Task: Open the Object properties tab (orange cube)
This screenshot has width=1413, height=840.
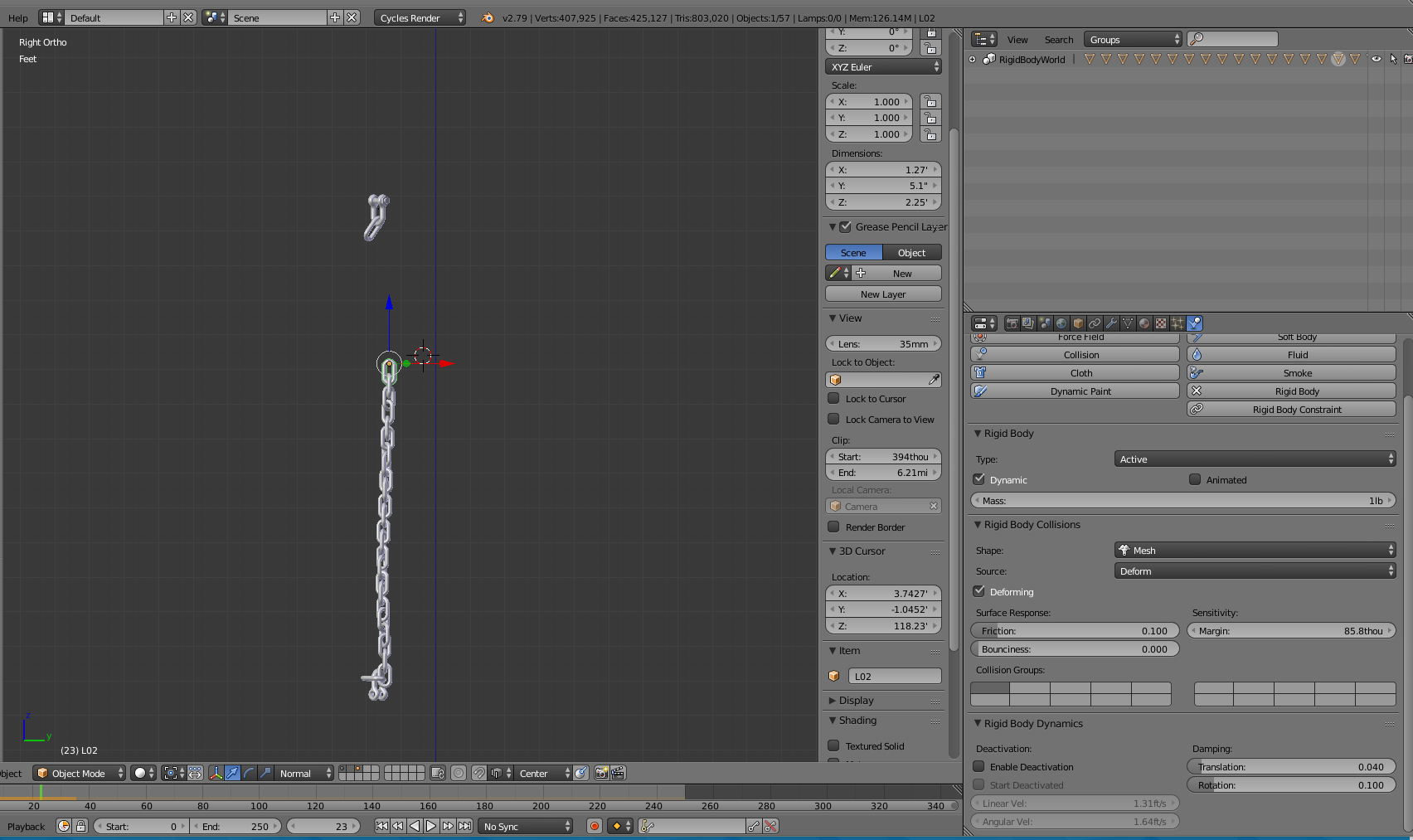Action: pos(1078,323)
